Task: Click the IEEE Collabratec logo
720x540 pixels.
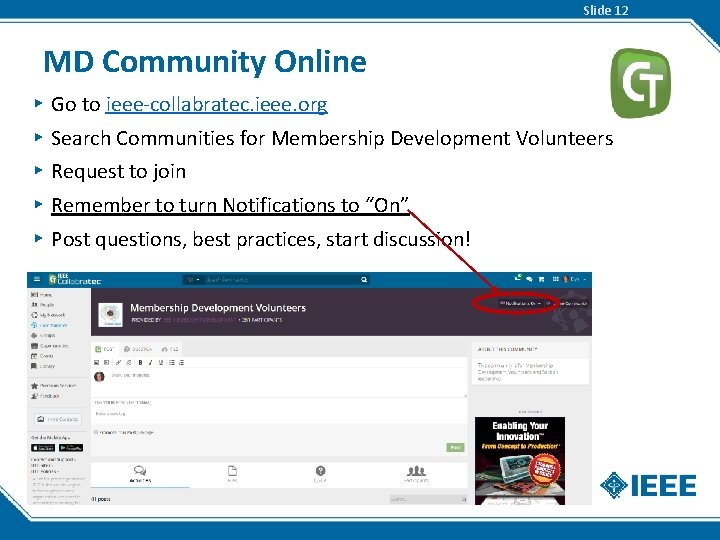Action: click(75, 279)
